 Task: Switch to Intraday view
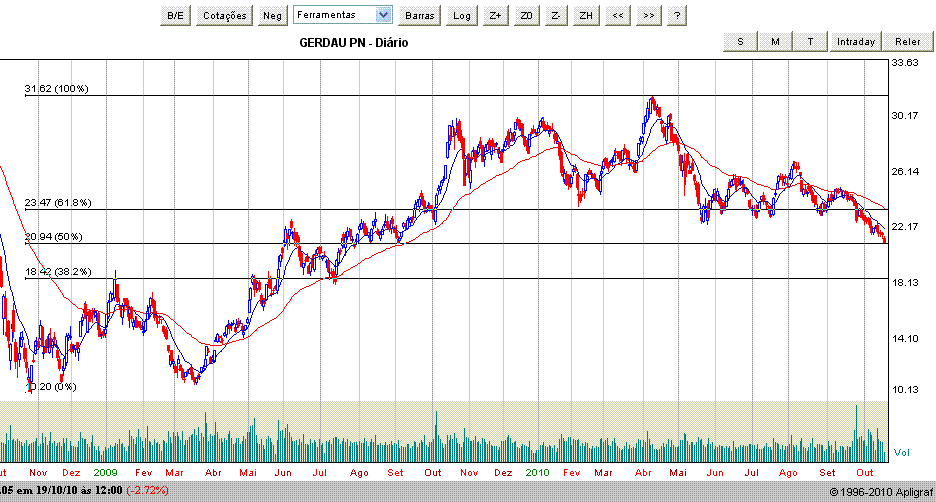[855, 42]
